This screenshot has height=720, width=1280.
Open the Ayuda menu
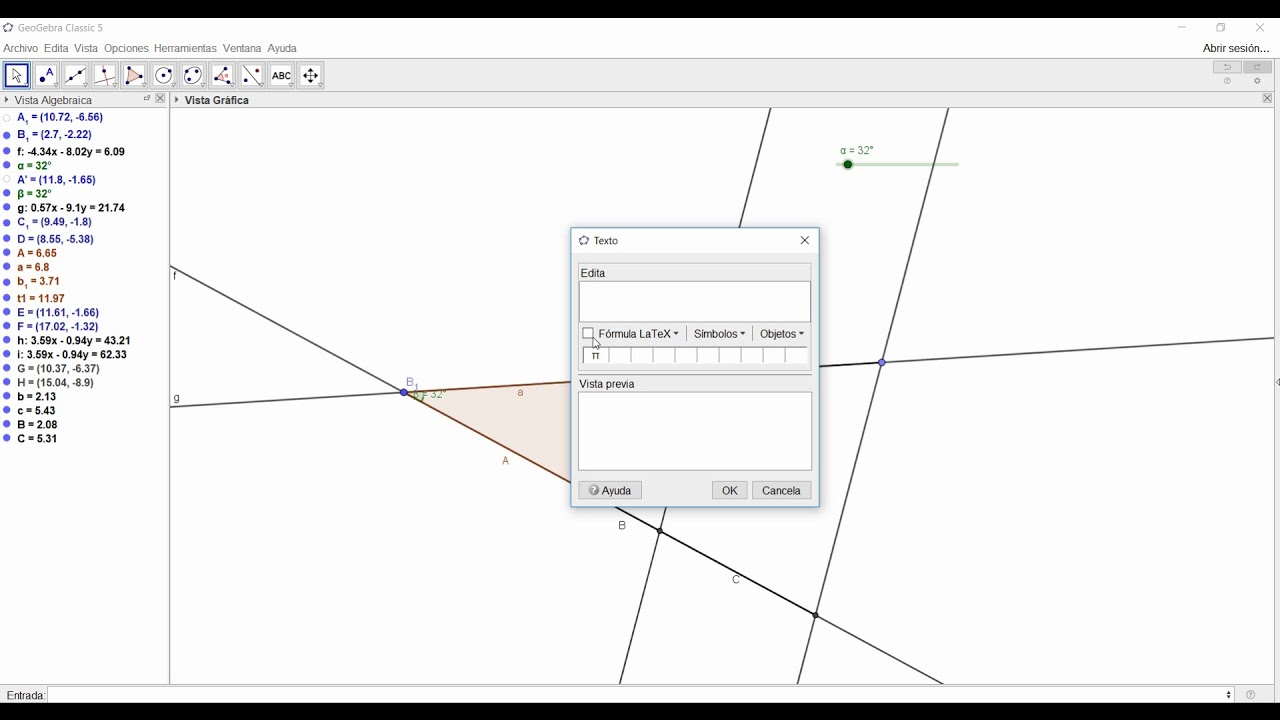click(282, 48)
